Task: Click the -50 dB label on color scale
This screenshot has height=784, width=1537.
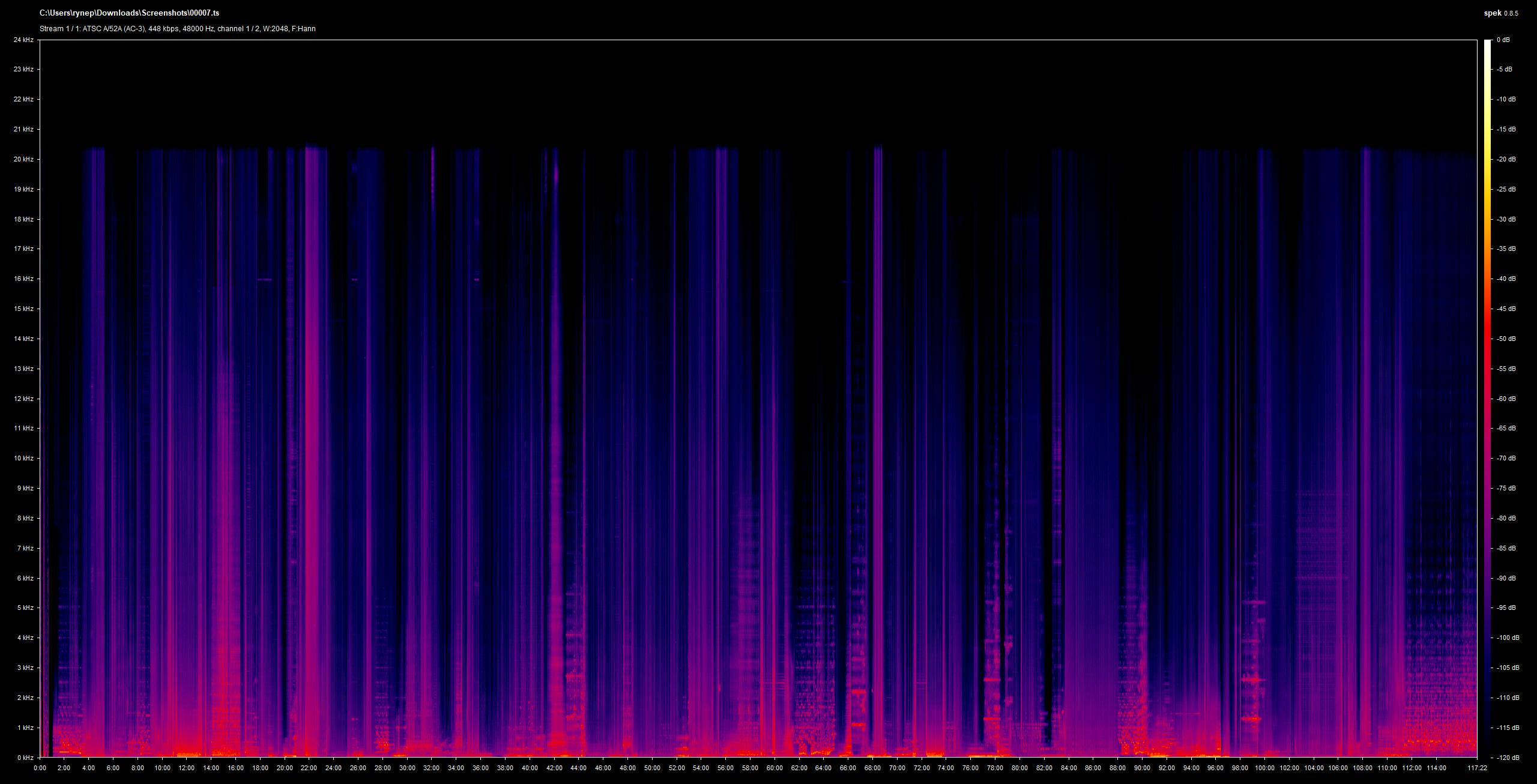Action: [1506, 339]
